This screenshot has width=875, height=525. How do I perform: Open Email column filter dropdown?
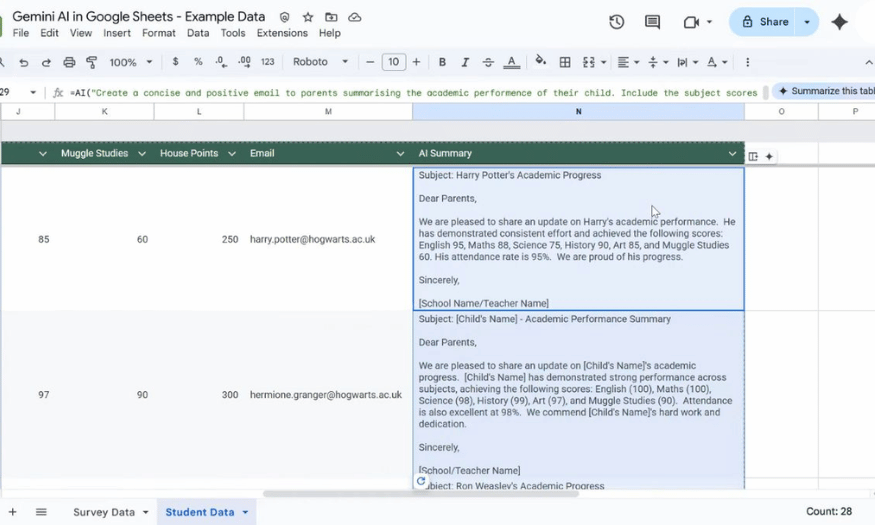pyautogui.click(x=400, y=153)
